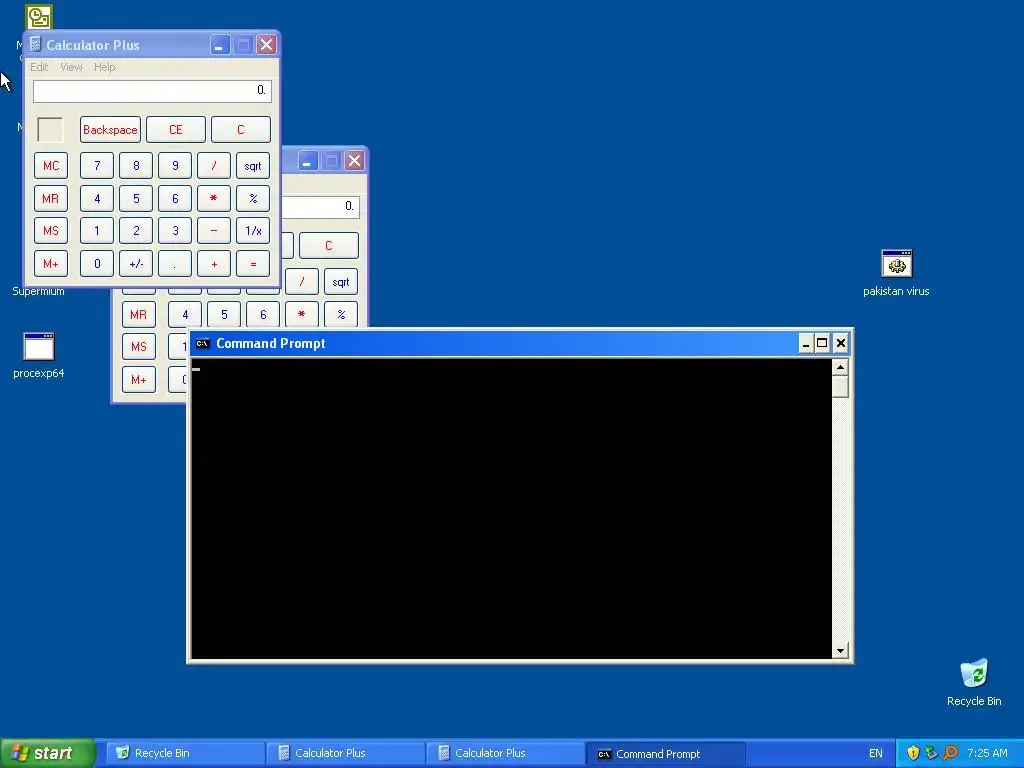Click digit 0 in front calculator
Image resolution: width=1024 pixels, height=768 pixels.
97,264
